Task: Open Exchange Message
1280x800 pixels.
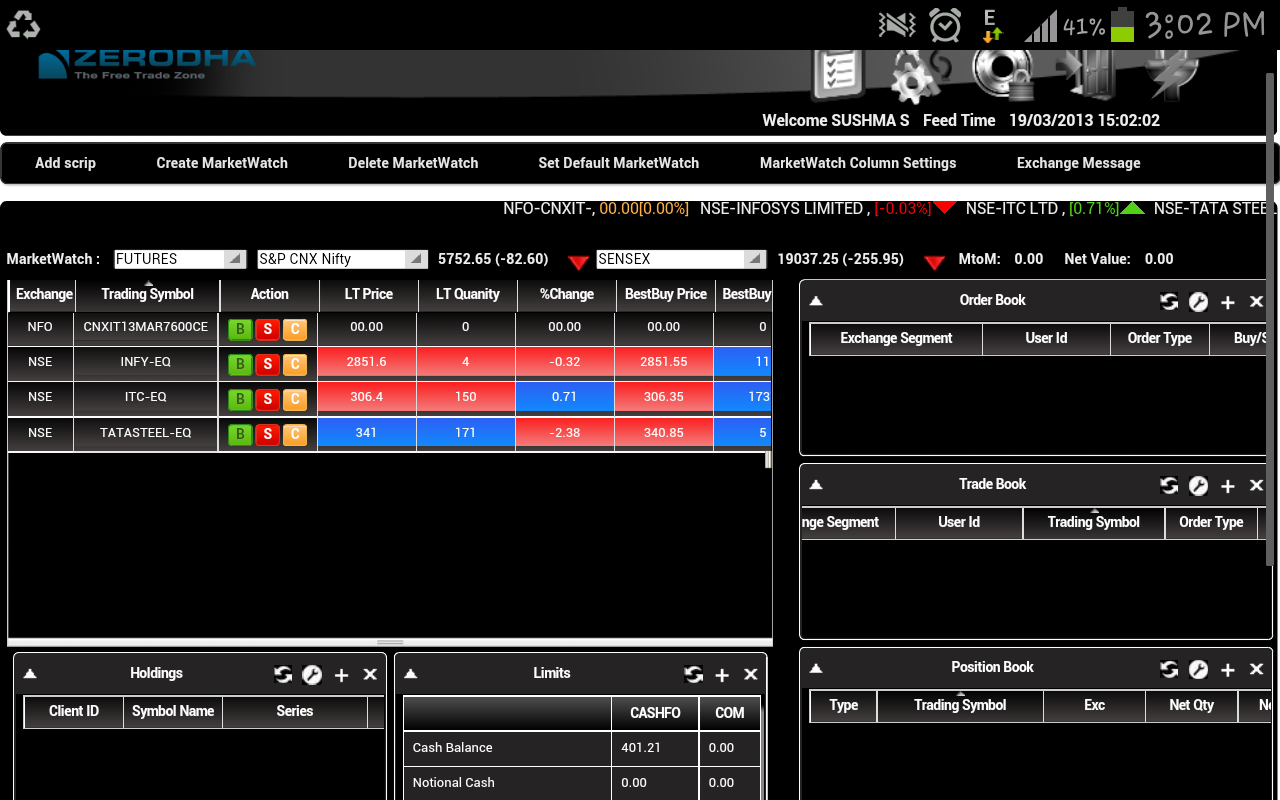Action: pos(1079,163)
